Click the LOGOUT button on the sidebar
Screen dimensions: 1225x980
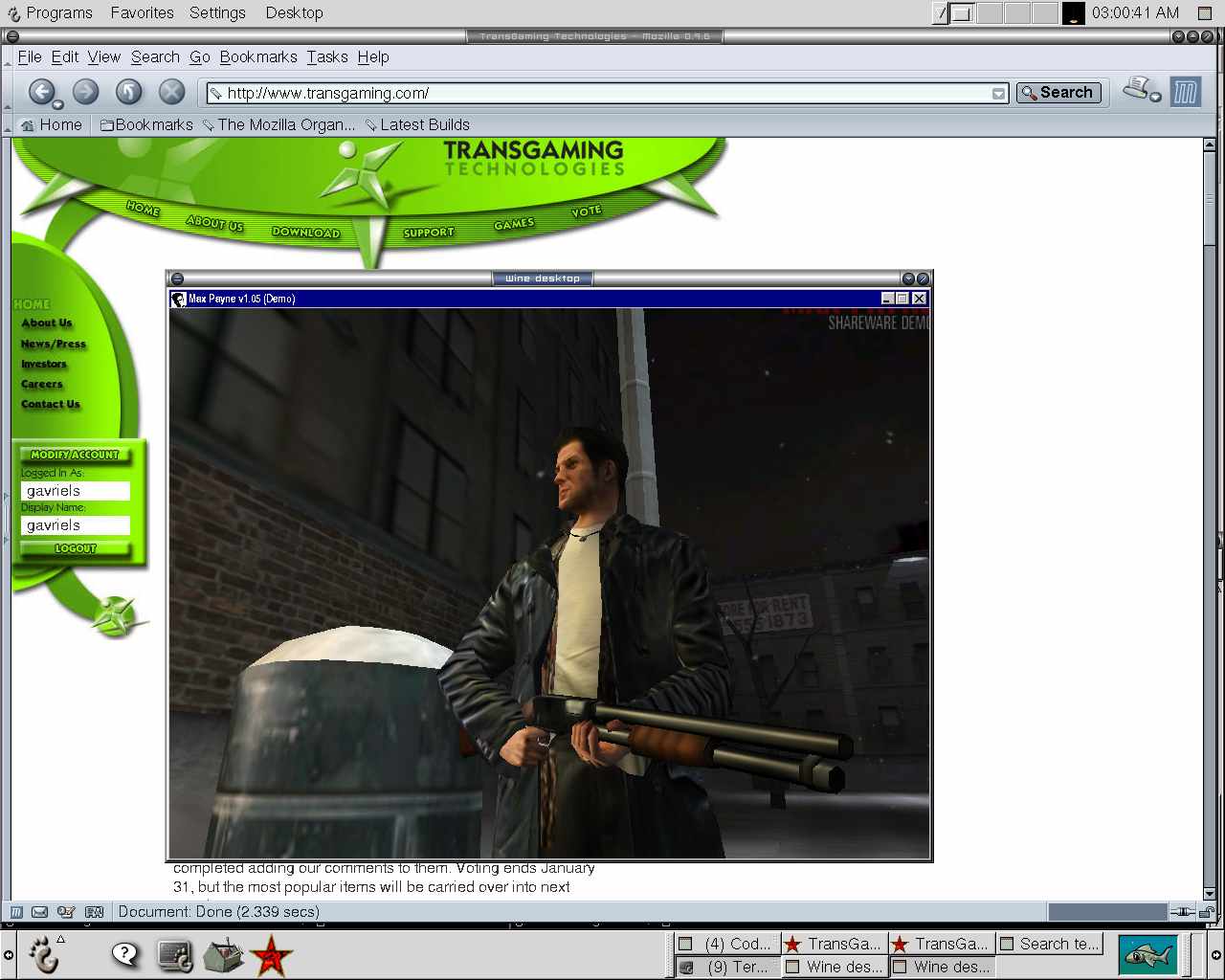76,548
